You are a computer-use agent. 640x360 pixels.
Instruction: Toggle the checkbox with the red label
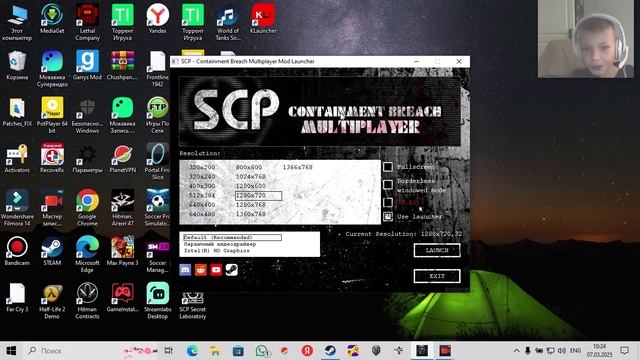388,202
